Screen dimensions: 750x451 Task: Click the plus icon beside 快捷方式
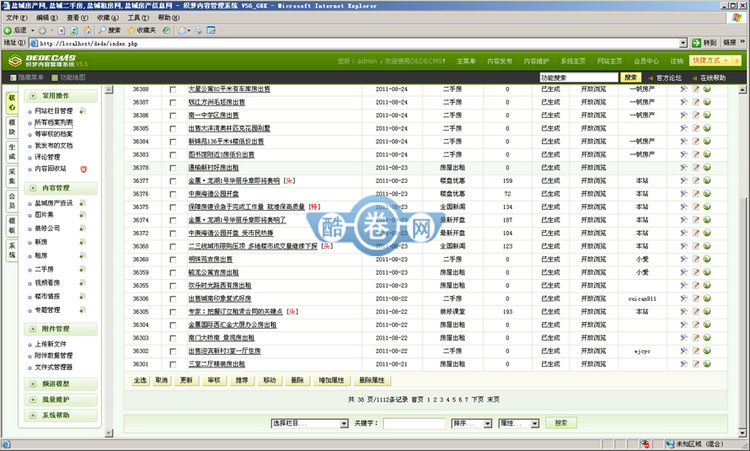(737, 61)
